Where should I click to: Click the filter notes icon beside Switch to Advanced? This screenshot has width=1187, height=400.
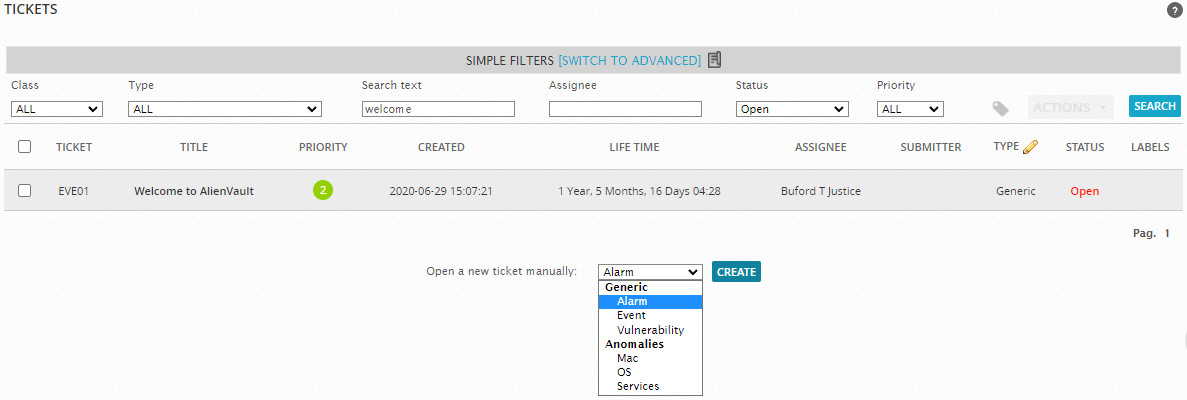coord(714,60)
